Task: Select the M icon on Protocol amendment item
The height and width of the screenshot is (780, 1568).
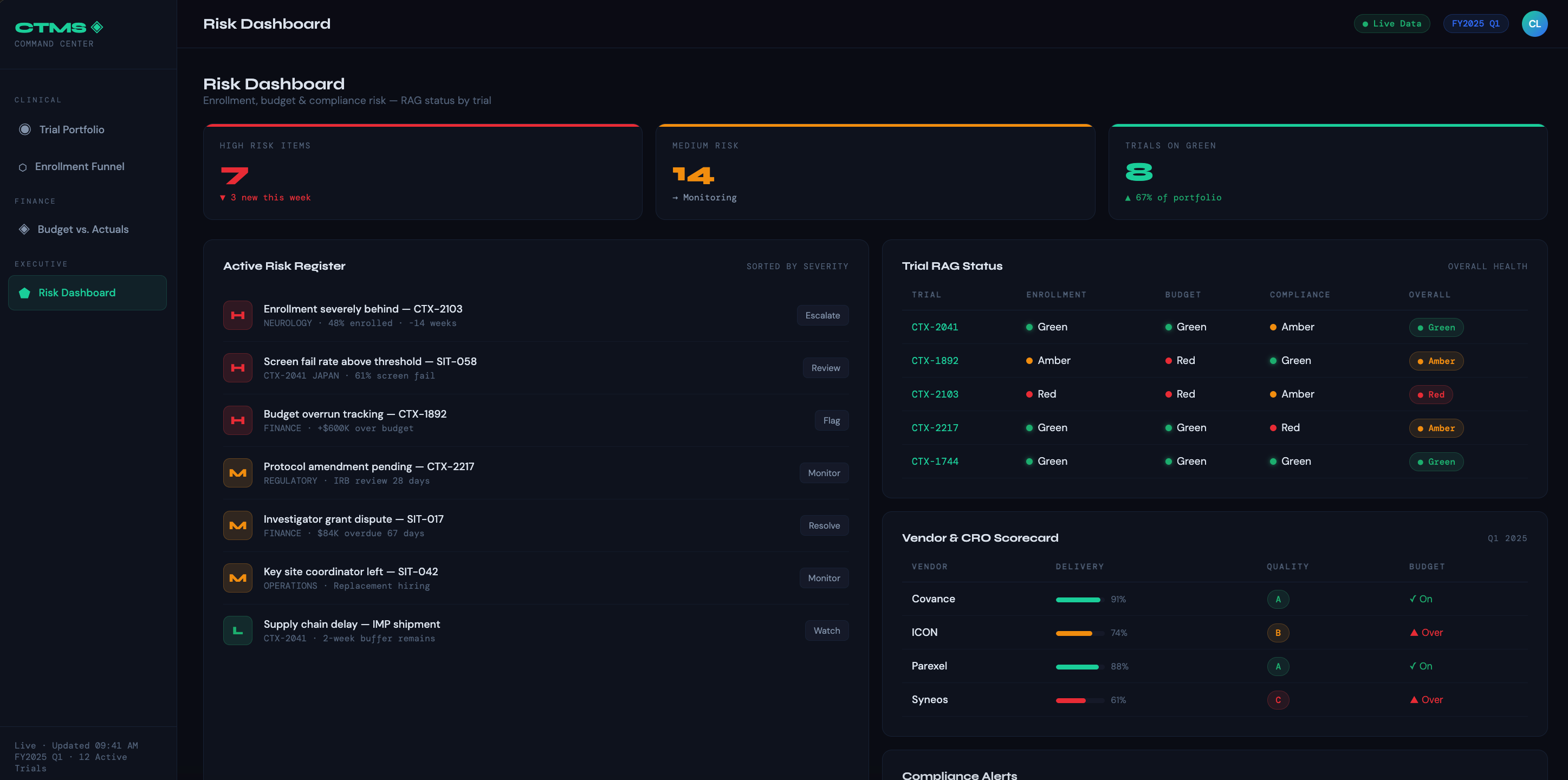Action: pyautogui.click(x=237, y=473)
